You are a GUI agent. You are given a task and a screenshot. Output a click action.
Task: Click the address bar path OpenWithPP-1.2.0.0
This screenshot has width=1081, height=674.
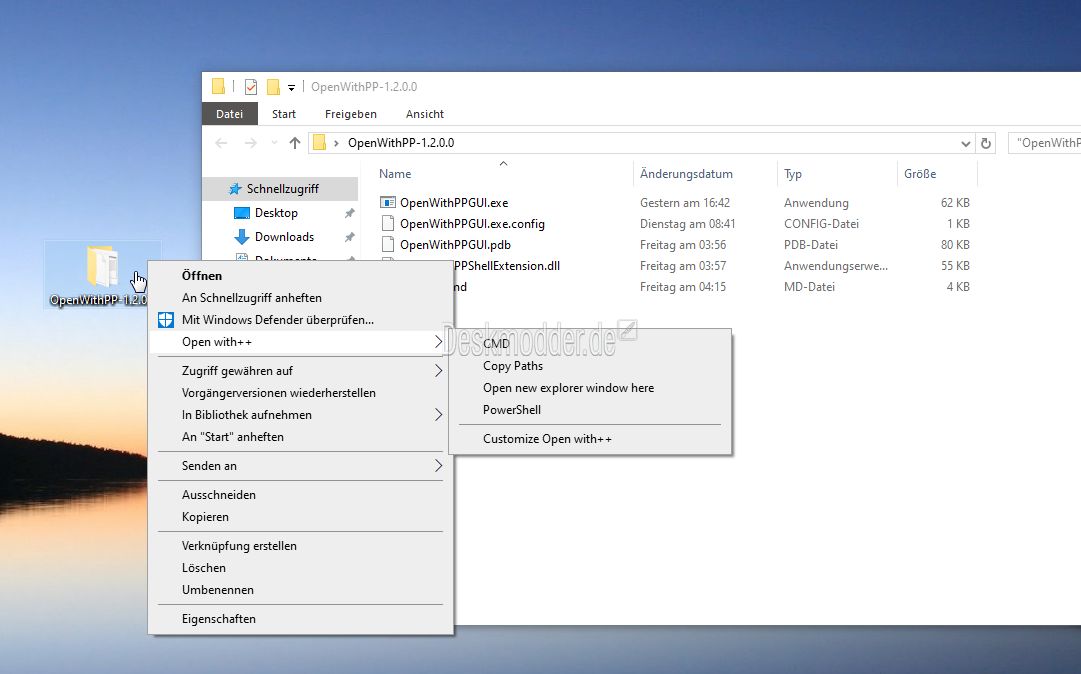coord(401,143)
